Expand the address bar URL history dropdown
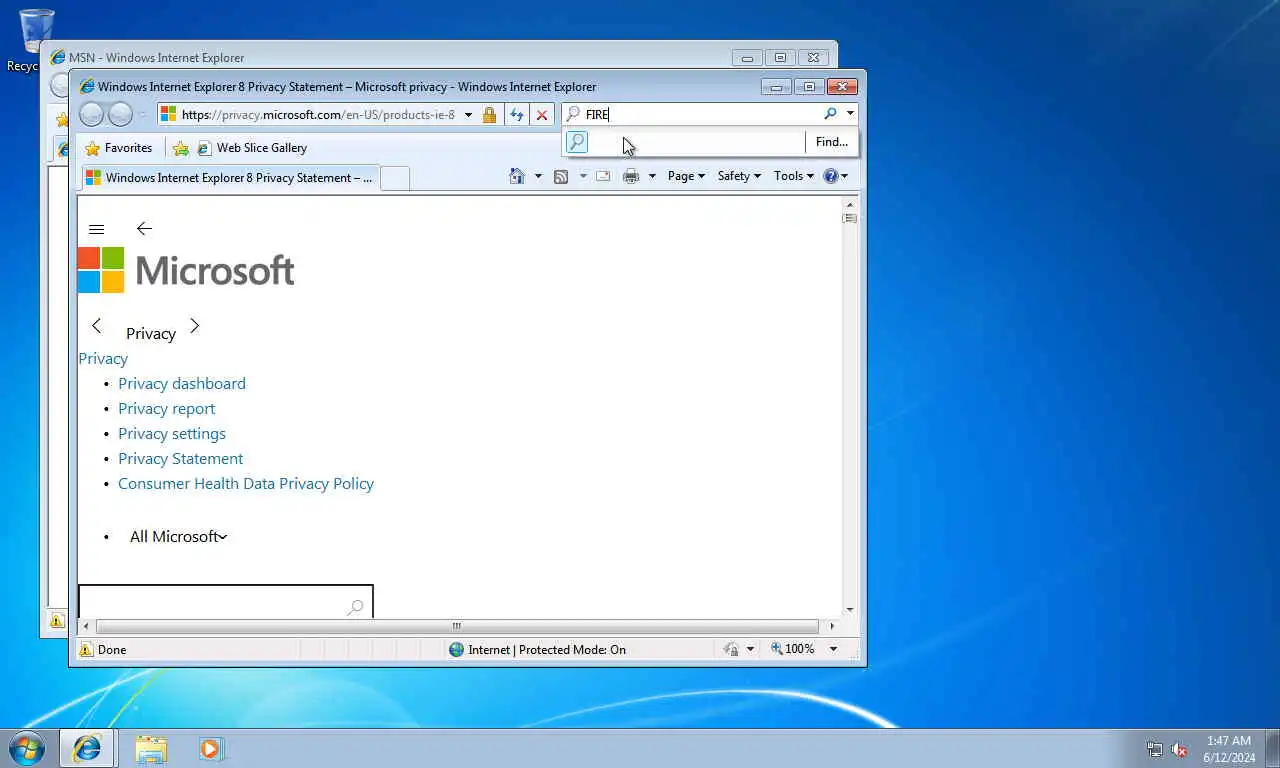 pyautogui.click(x=468, y=115)
